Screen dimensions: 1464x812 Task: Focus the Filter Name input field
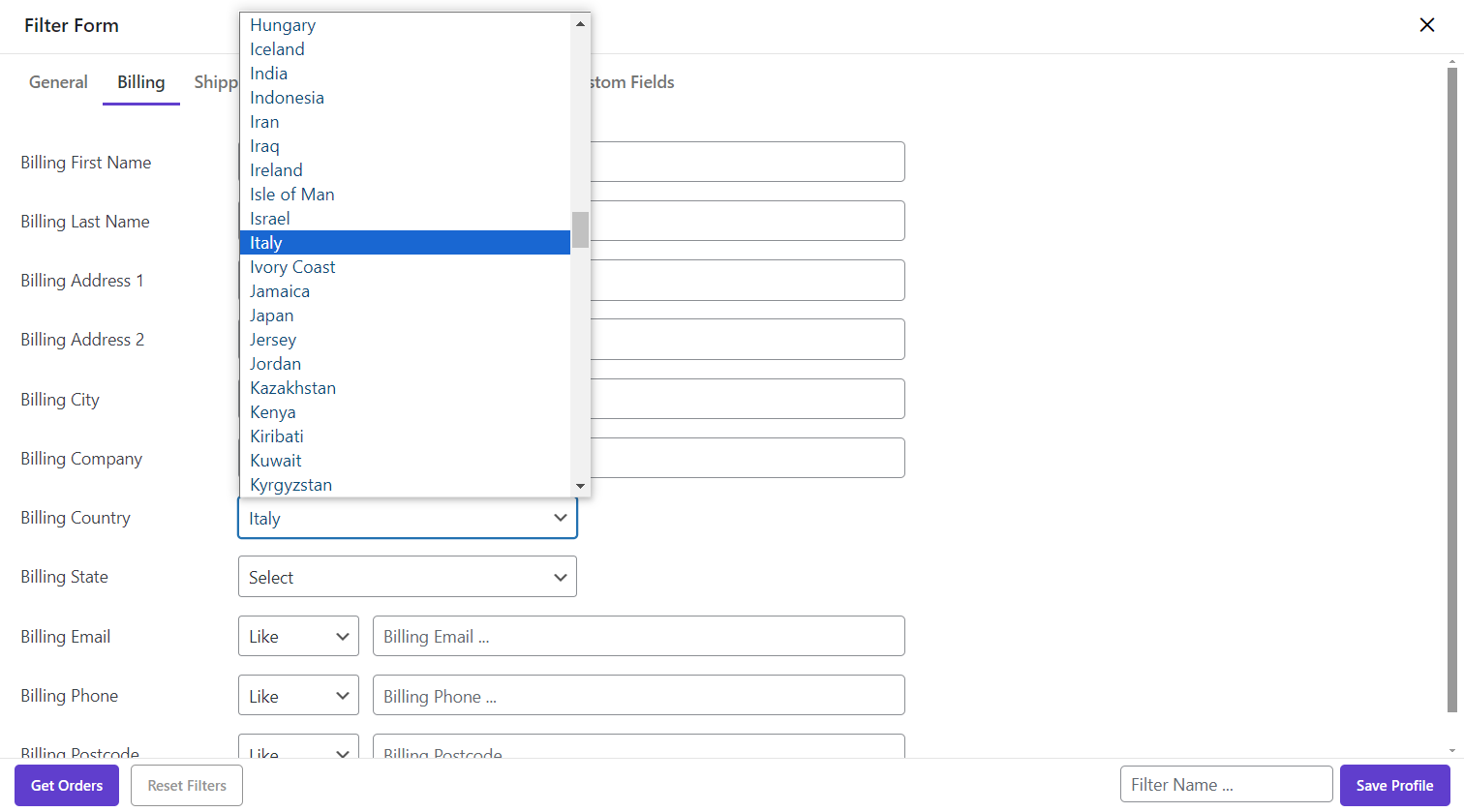[x=1226, y=785]
